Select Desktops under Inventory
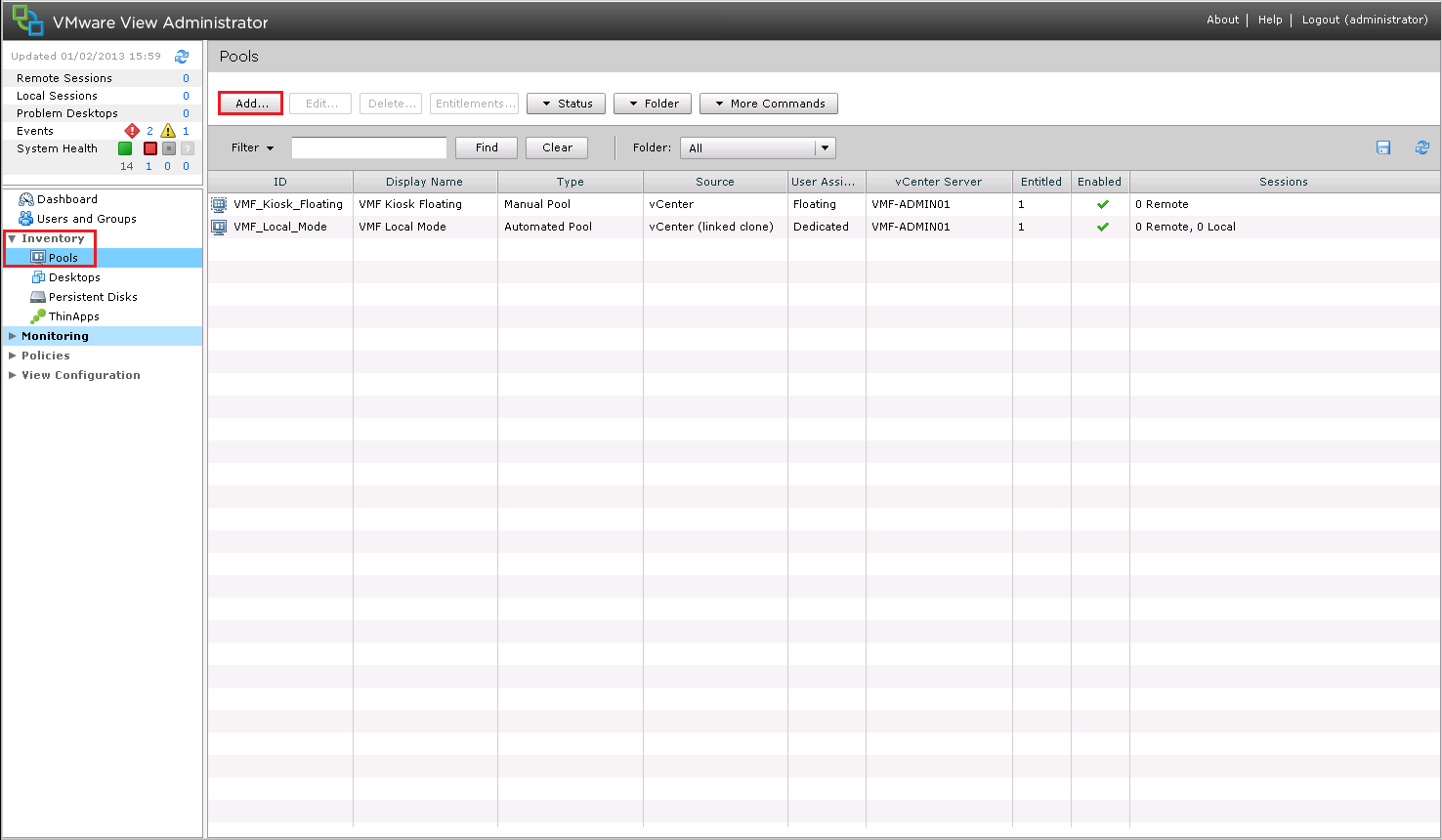This screenshot has height=840, width=1442. pos(73,276)
